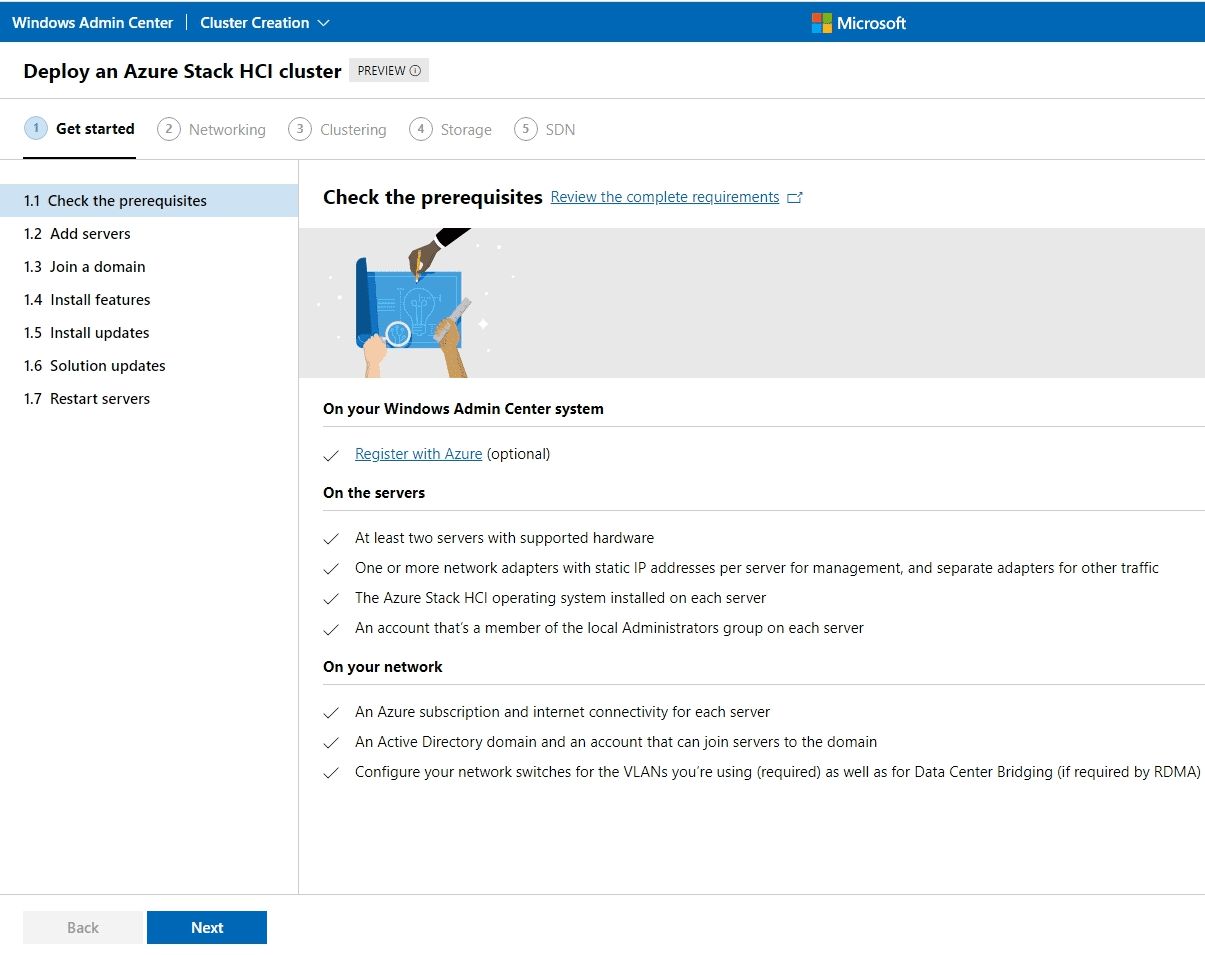
Task: Click text about Active Directory domain account
Action: click(x=616, y=742)
